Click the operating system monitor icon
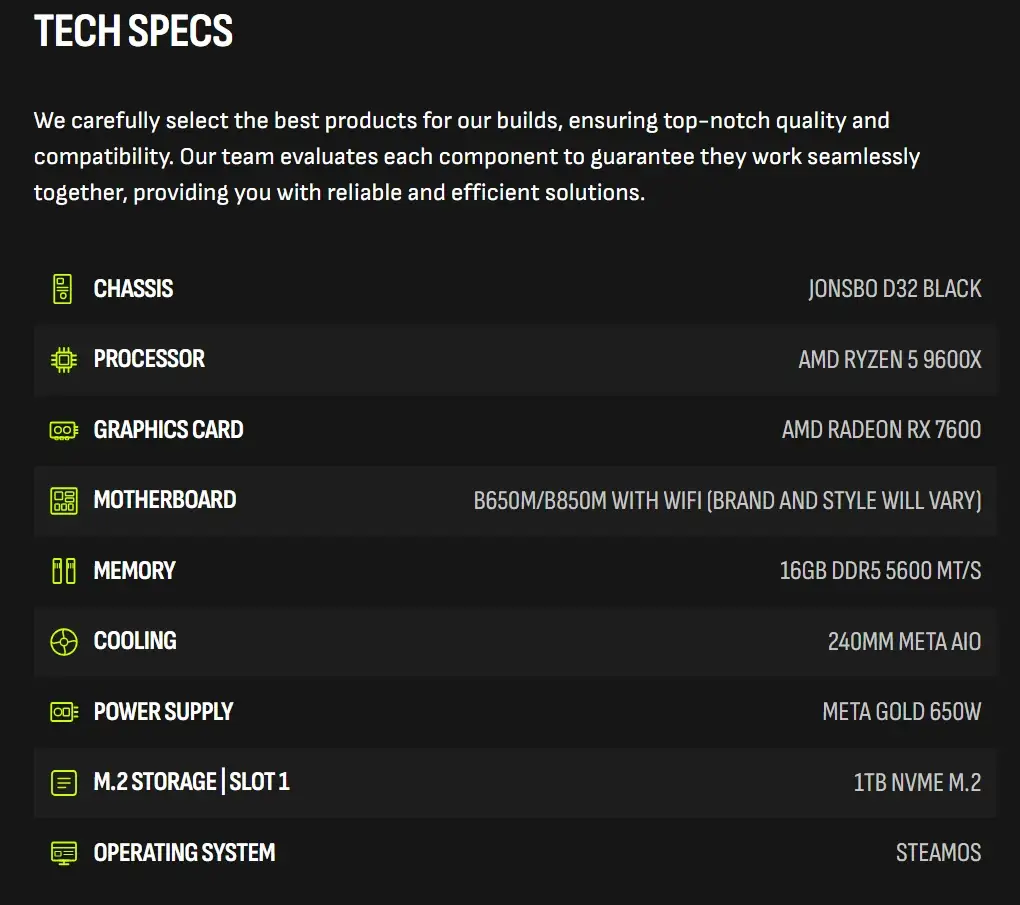This screenshot has height=905, width=1020. [x=64, y=853]
